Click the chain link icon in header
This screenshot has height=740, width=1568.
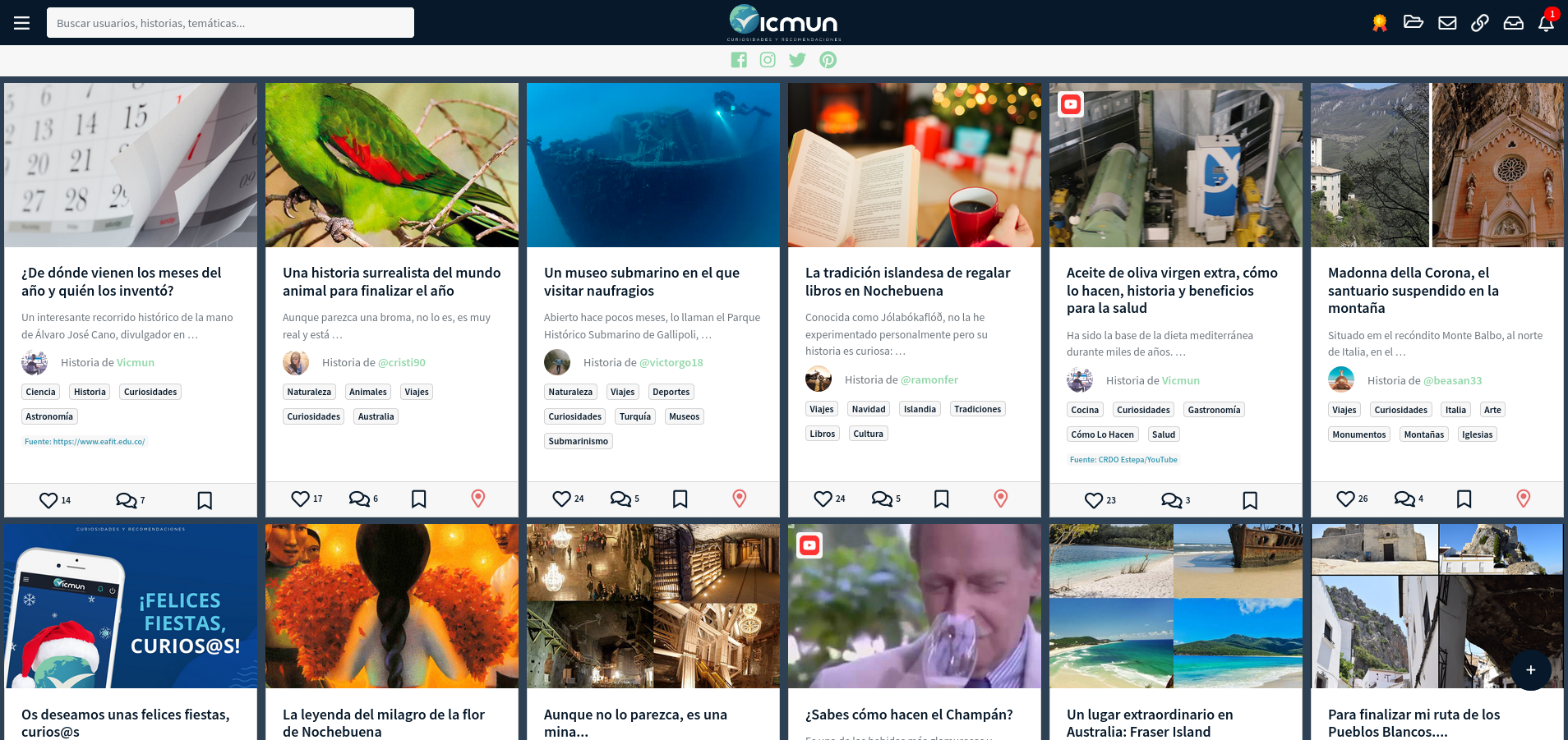(x=1480, y=23)
